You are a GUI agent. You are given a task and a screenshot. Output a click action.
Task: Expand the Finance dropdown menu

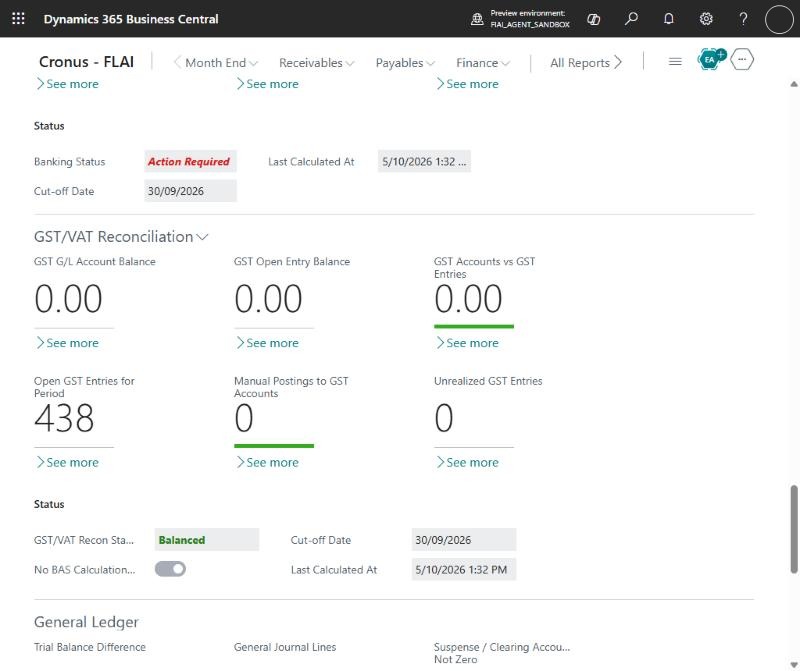point(483,63)
